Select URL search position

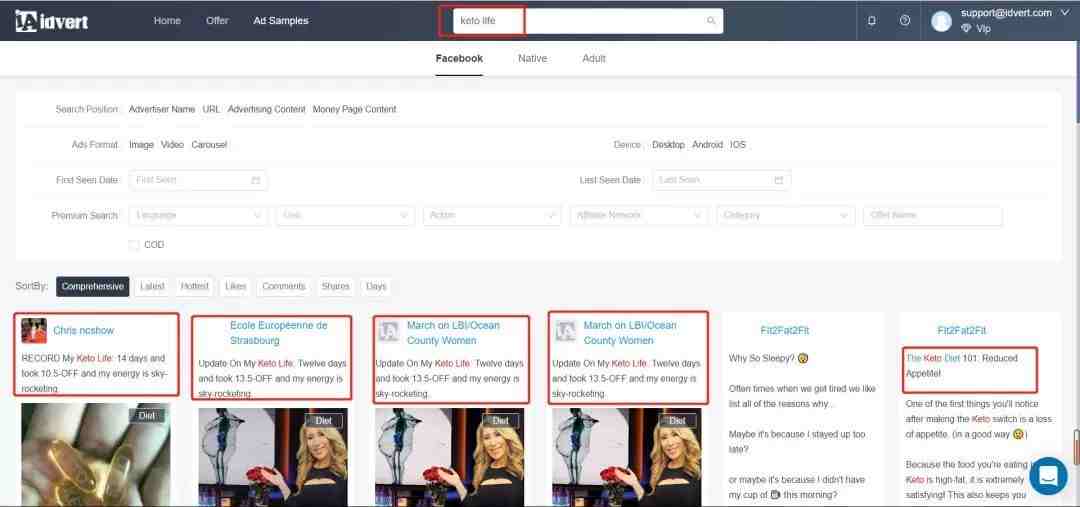click(x=211, y=109)
